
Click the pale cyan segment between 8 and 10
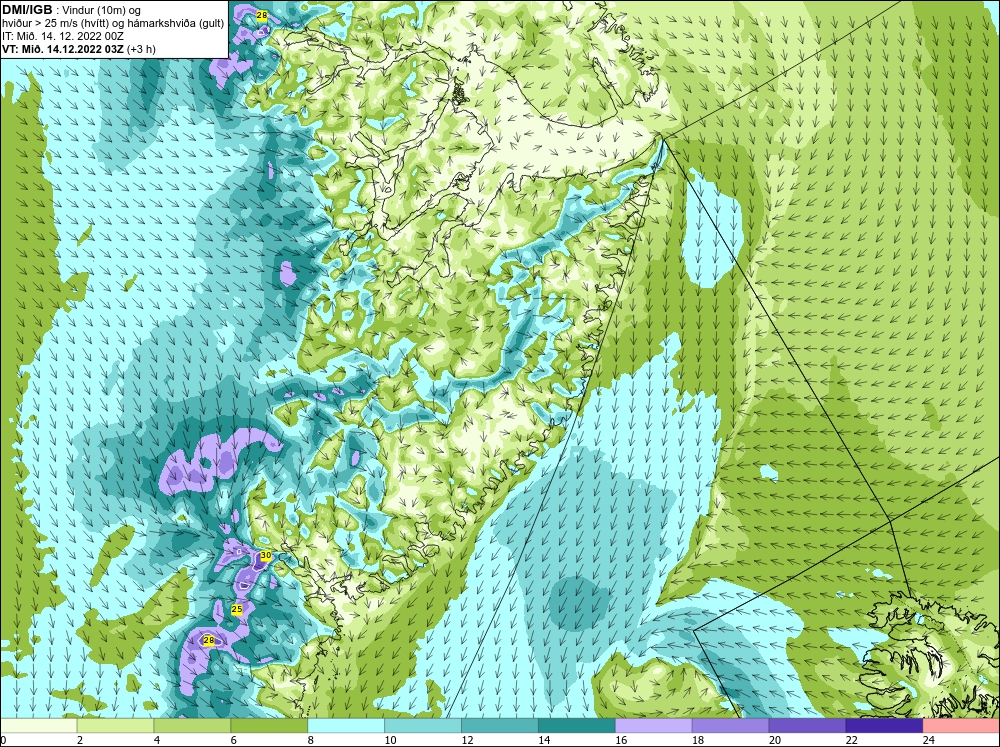point(346,726)
